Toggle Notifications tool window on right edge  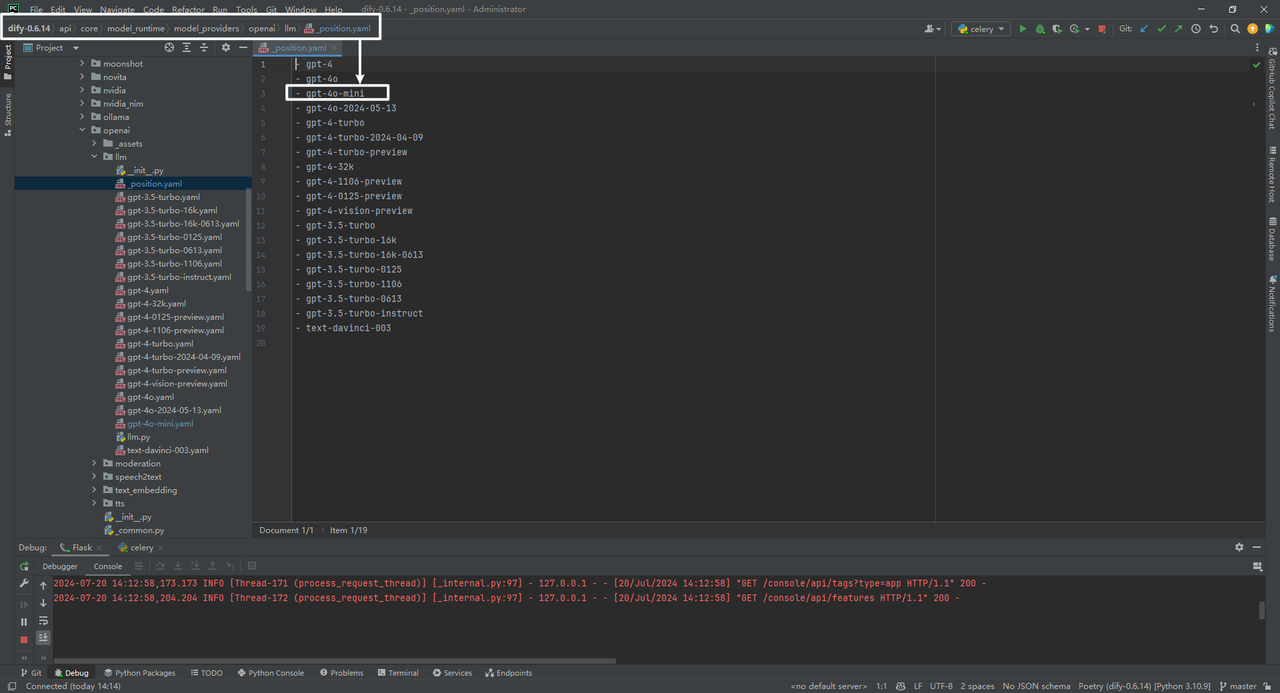(x=1272, y=304)
